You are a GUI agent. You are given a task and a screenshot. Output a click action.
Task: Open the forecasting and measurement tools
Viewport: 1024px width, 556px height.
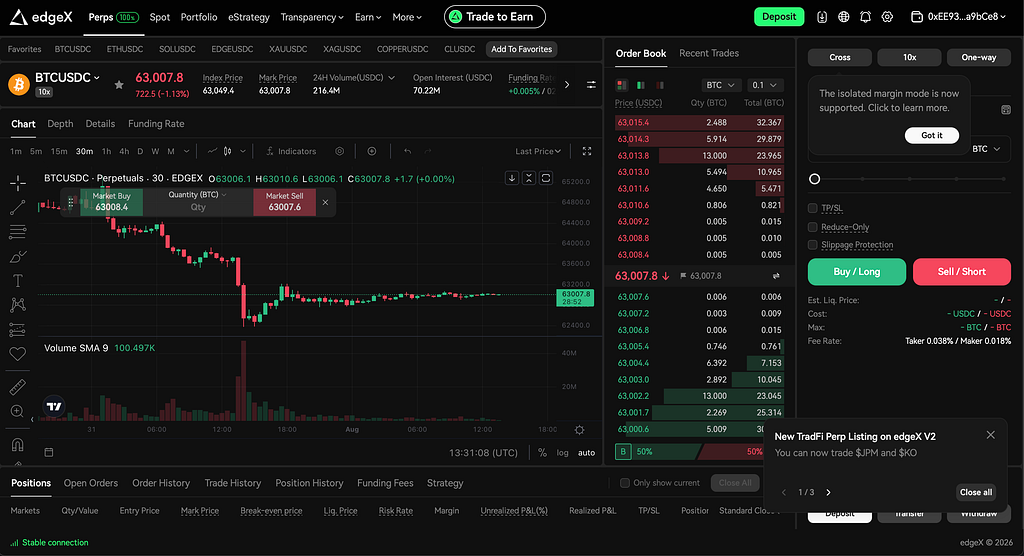coord(18,329)
